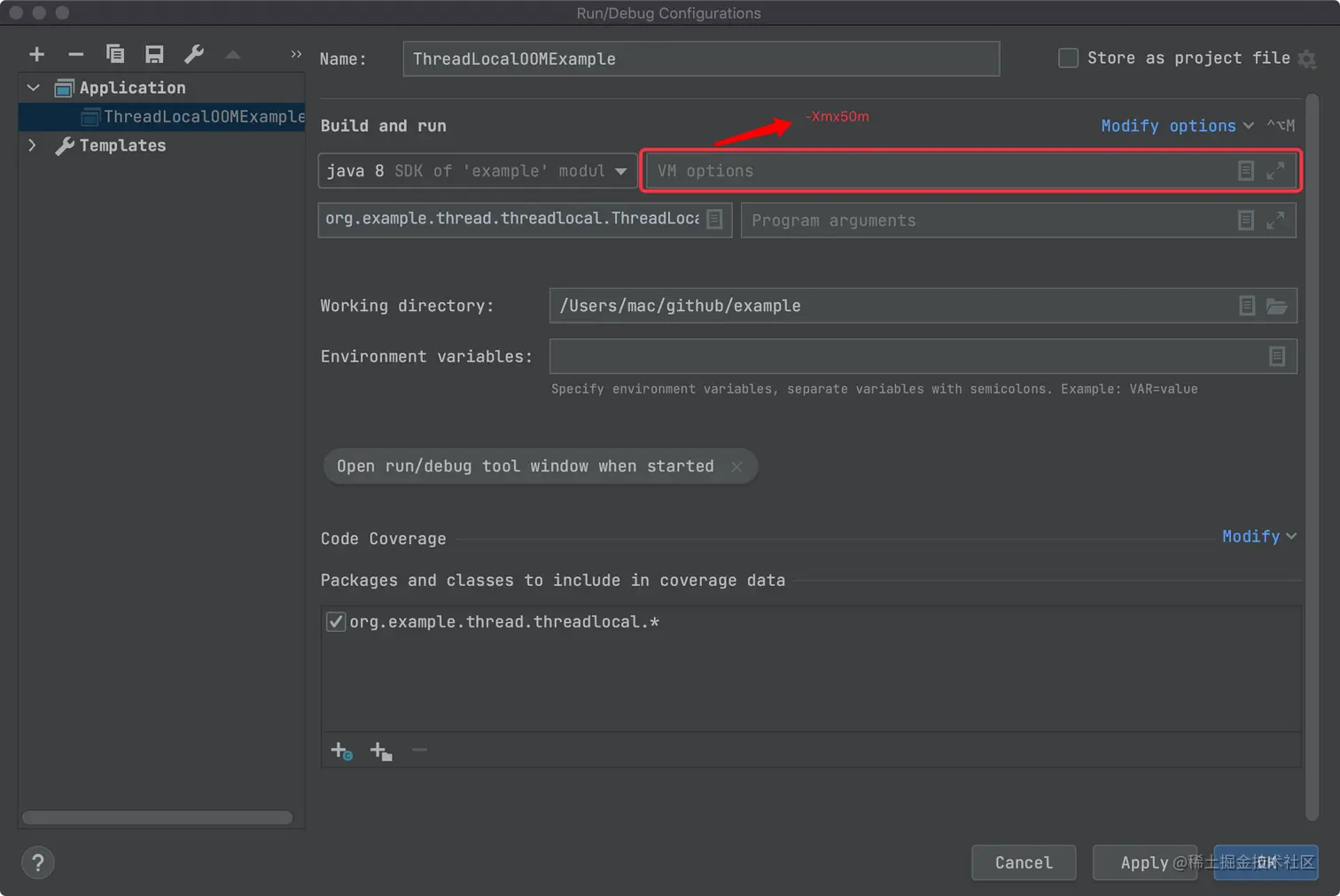Image resolution: width=1340 pixels, height=896 pixels.
Task: Expand the Program arguments field editor
Action: click(1275, 221)
